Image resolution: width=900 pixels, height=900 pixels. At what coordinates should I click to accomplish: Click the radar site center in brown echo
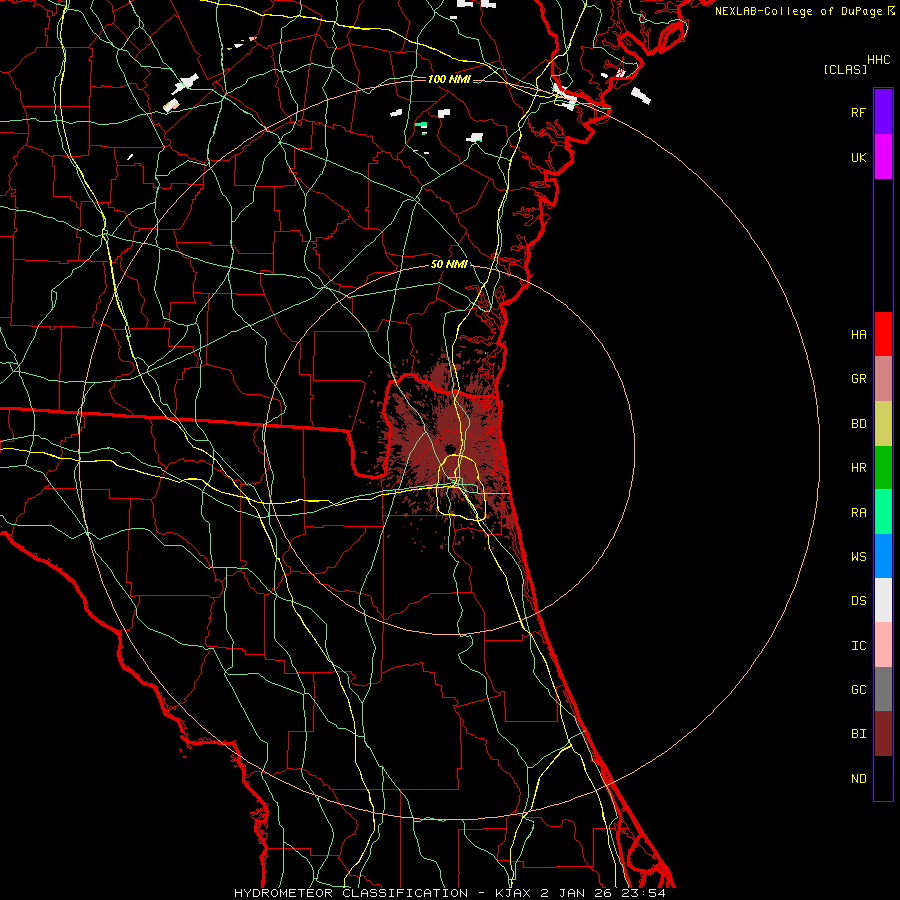tap(449, 448)
